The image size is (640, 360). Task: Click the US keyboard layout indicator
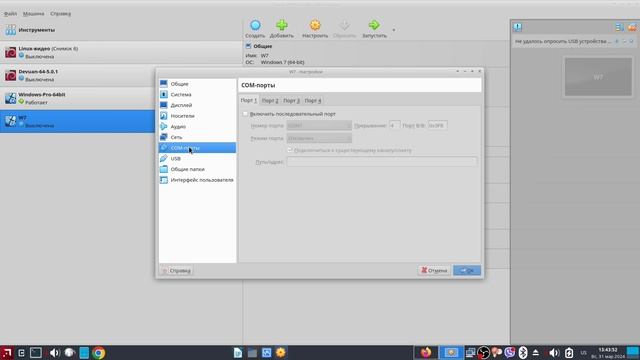(584, 353)
